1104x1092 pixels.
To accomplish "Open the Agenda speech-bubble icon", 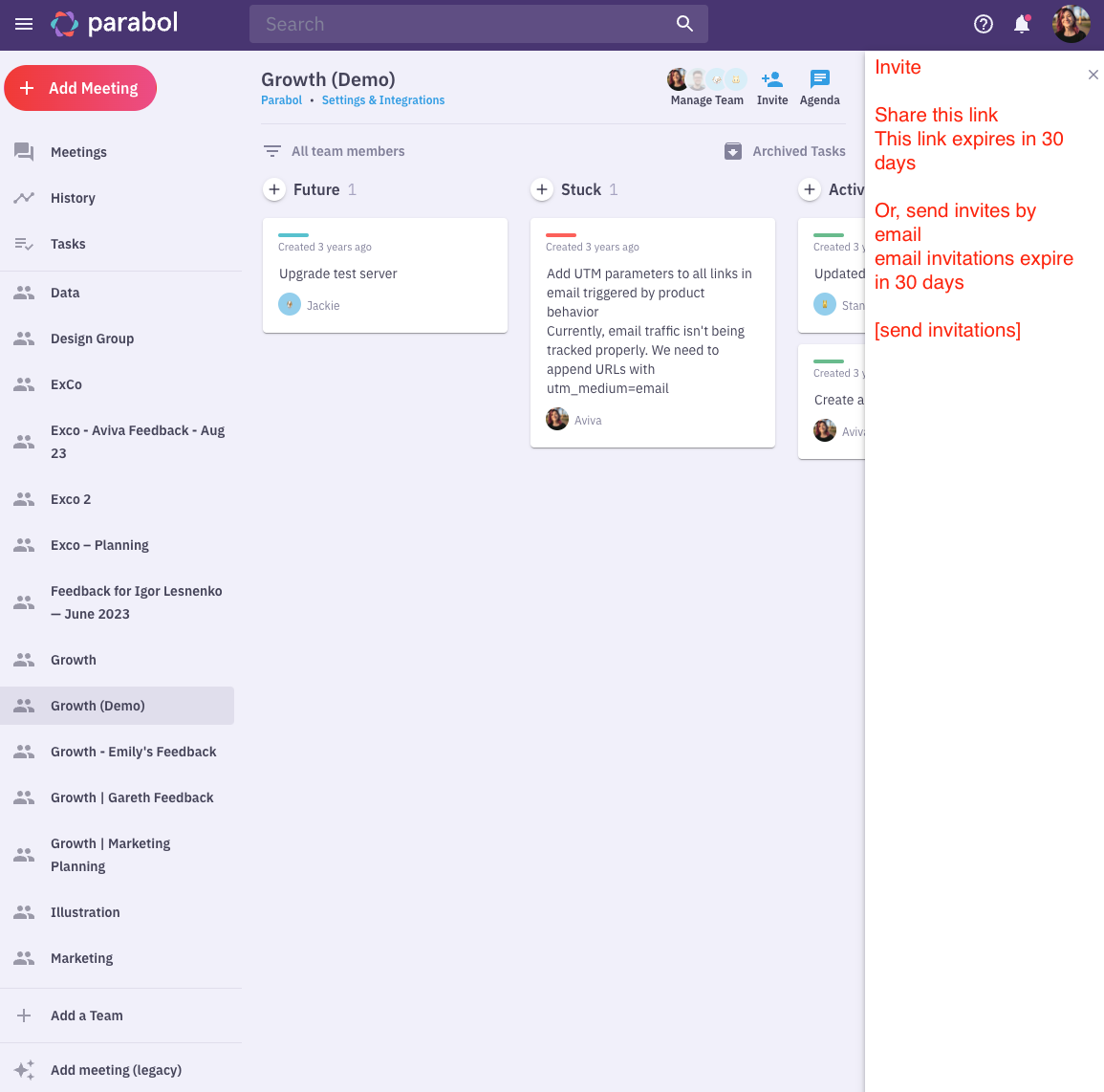I will point(819,79).
